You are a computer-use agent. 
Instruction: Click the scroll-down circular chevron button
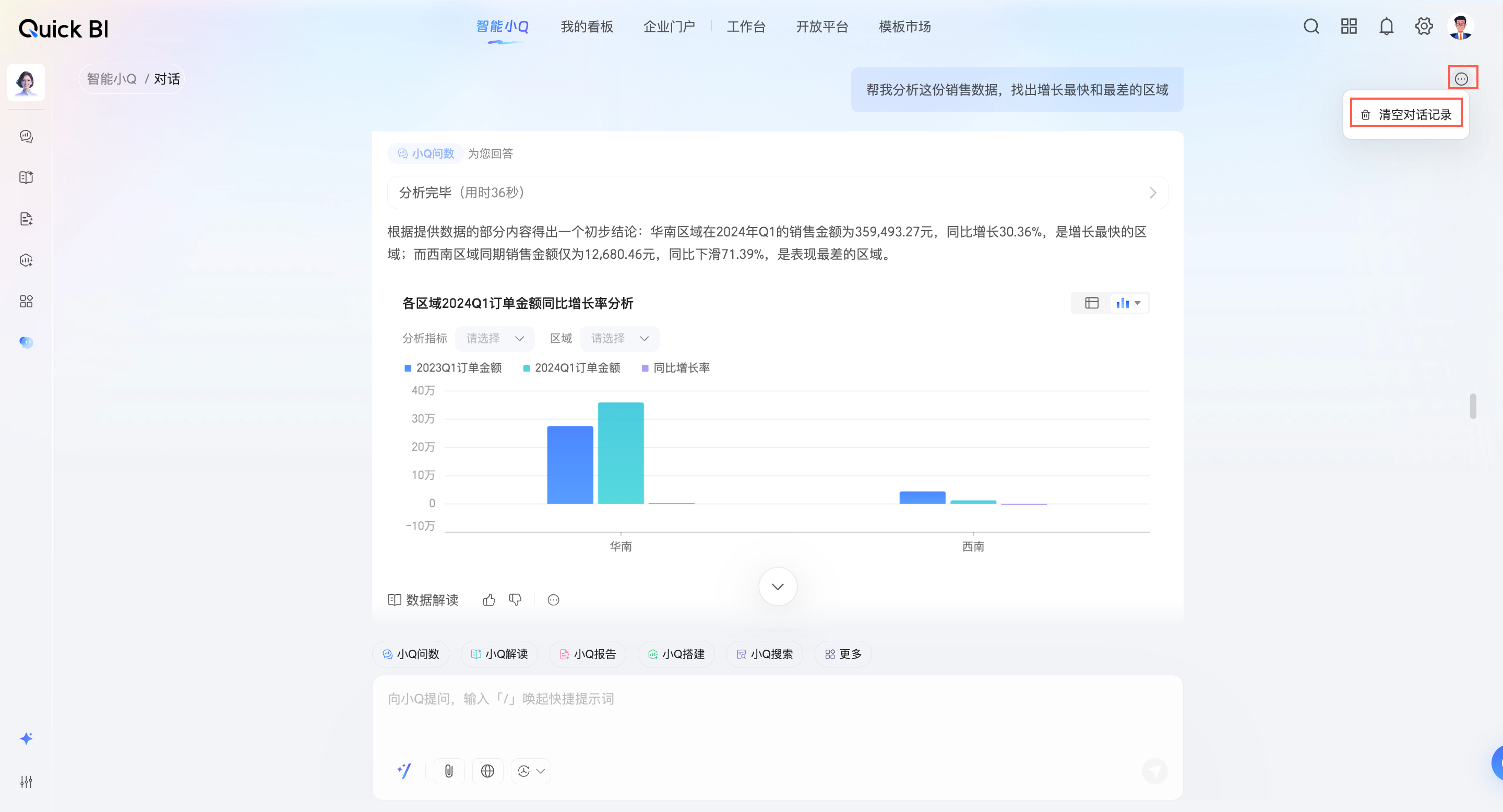tap(778, 586)
